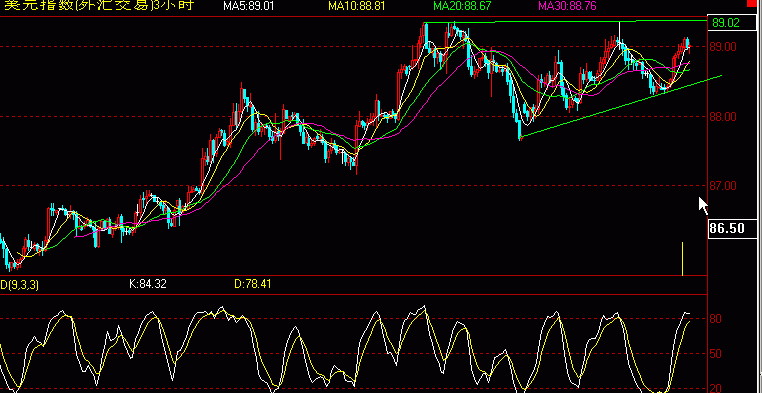Select the horizontal green resistance line

pos(565,21)
